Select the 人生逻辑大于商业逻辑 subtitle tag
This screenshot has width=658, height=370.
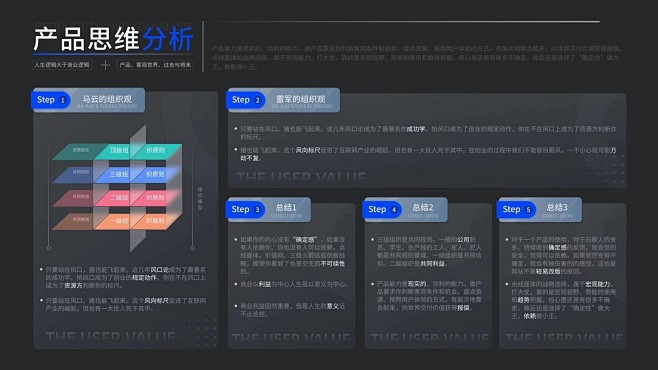(x=62, y=65)
